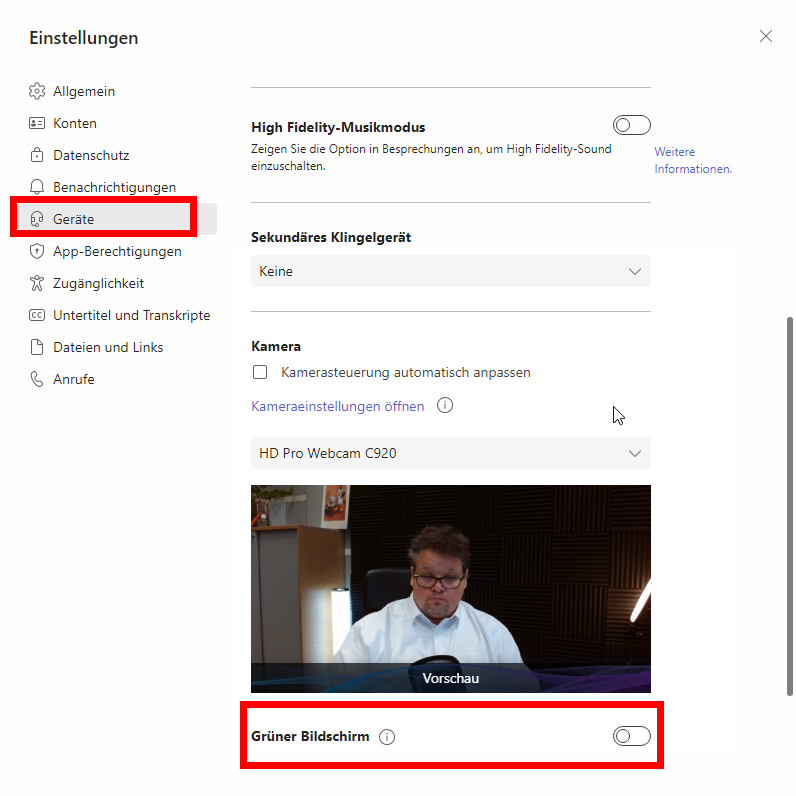Click the Konten ID card icon

tap(37, 123)
